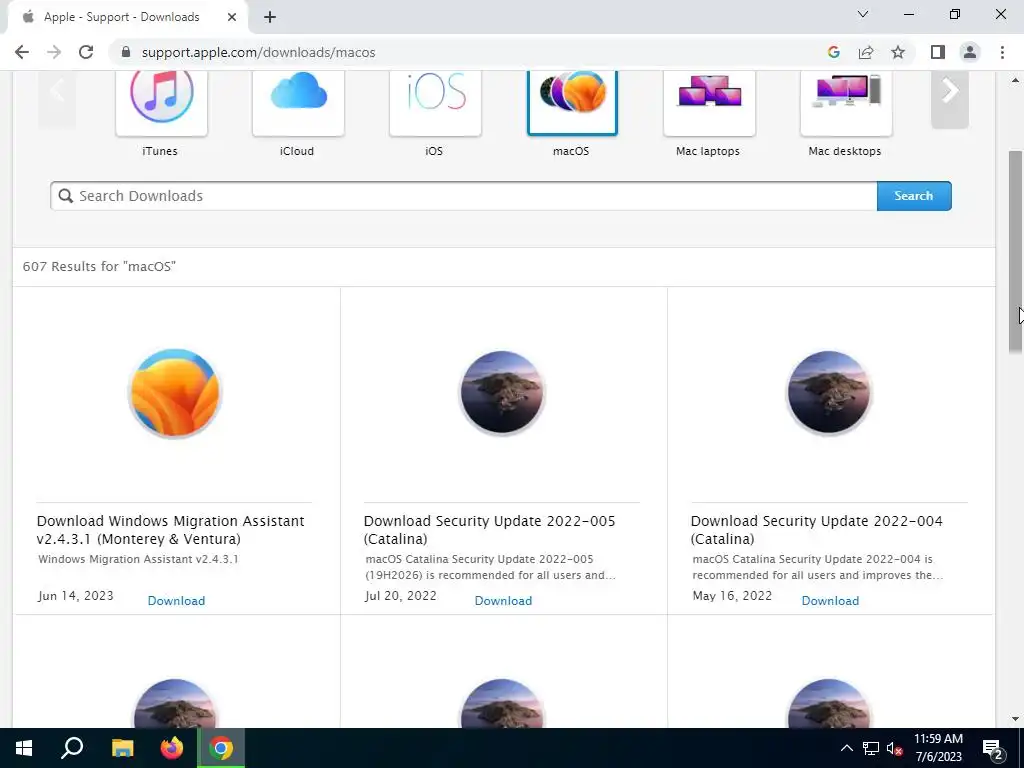The image size is (1024, 768).
Task: Click the muted volume tray icon
Action: (x=894, y=748)
